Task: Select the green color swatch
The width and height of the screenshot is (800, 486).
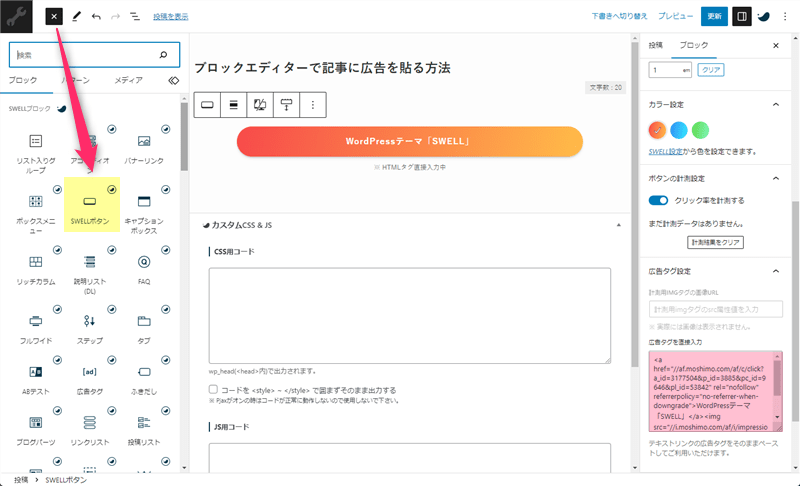Action: click(700, 131)
